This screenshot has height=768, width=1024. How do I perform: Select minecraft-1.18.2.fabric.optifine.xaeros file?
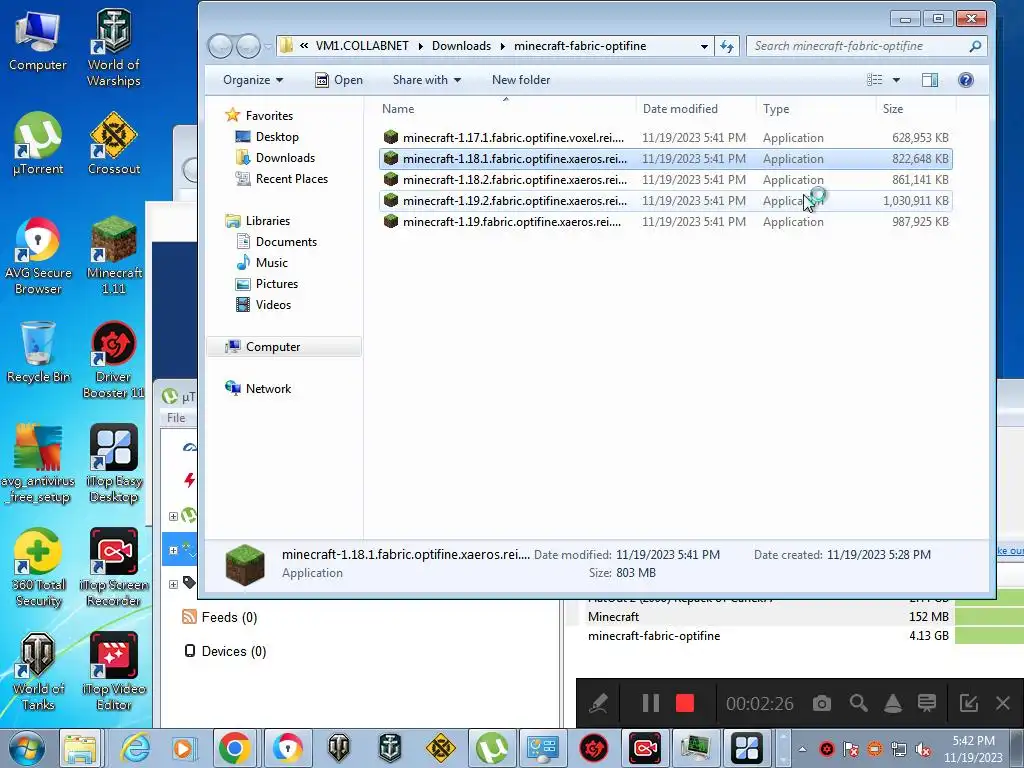pyautogui.click(x=665, y=180)
